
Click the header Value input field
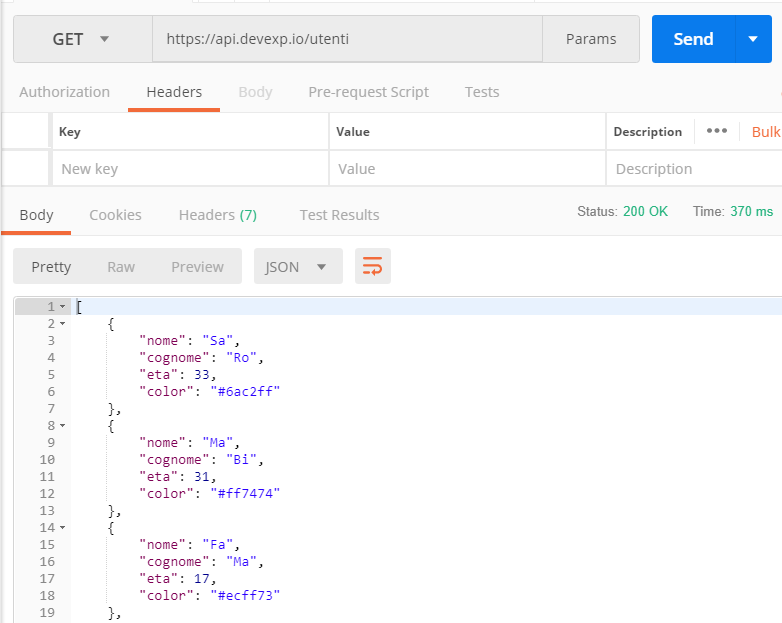pyautogui.click(x=467, y=169)
